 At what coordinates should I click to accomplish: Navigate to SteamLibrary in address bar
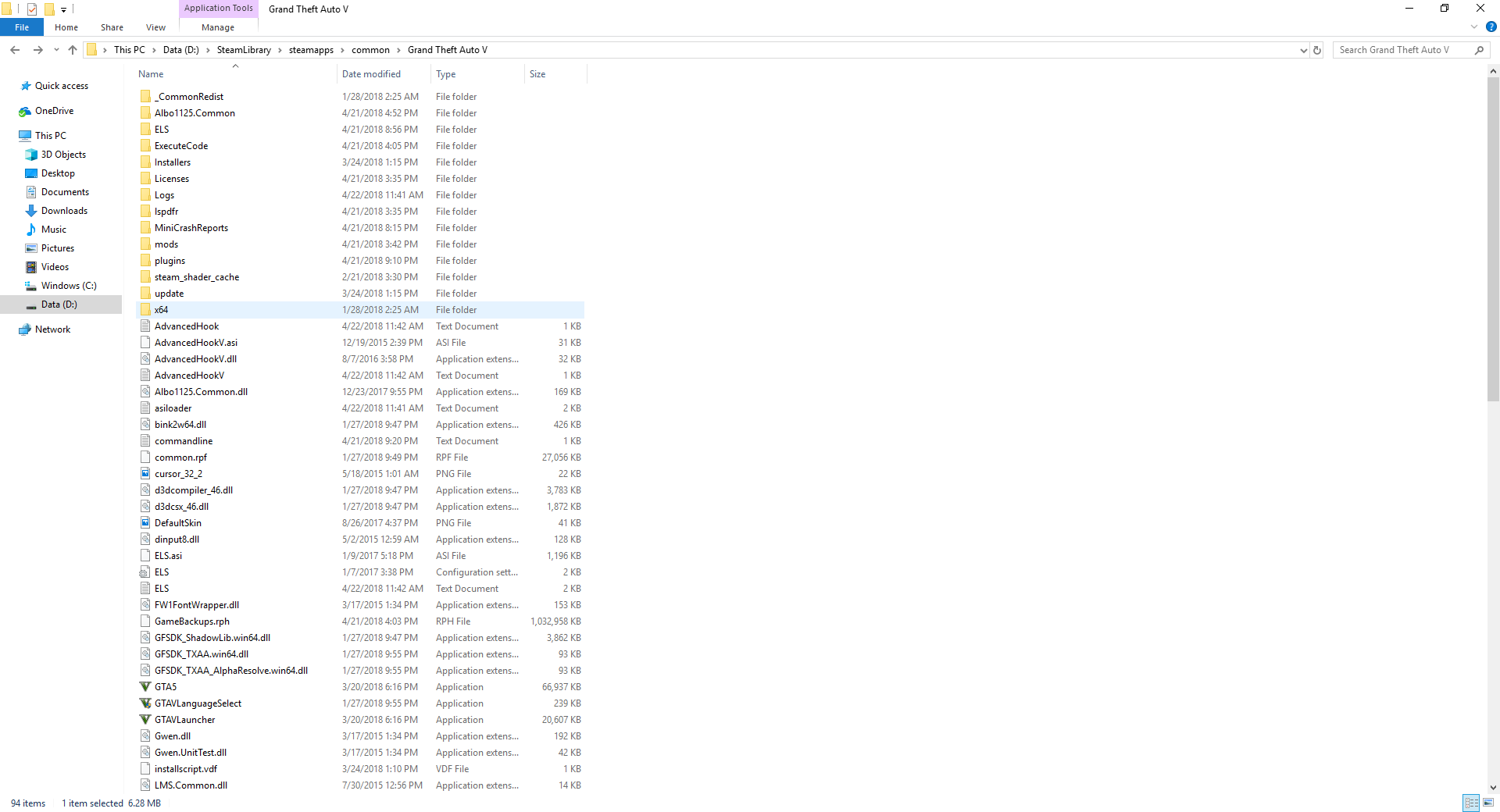[244, 50]
